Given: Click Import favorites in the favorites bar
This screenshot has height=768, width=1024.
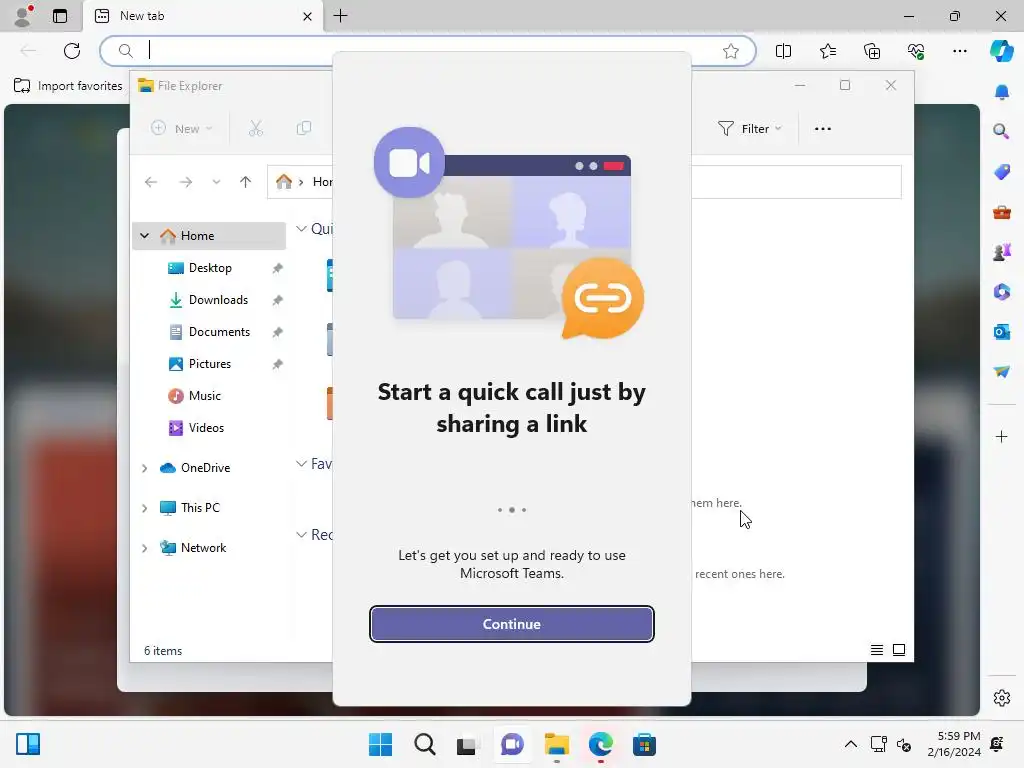Looking at the screenshot, I should [x=68, y=86].
